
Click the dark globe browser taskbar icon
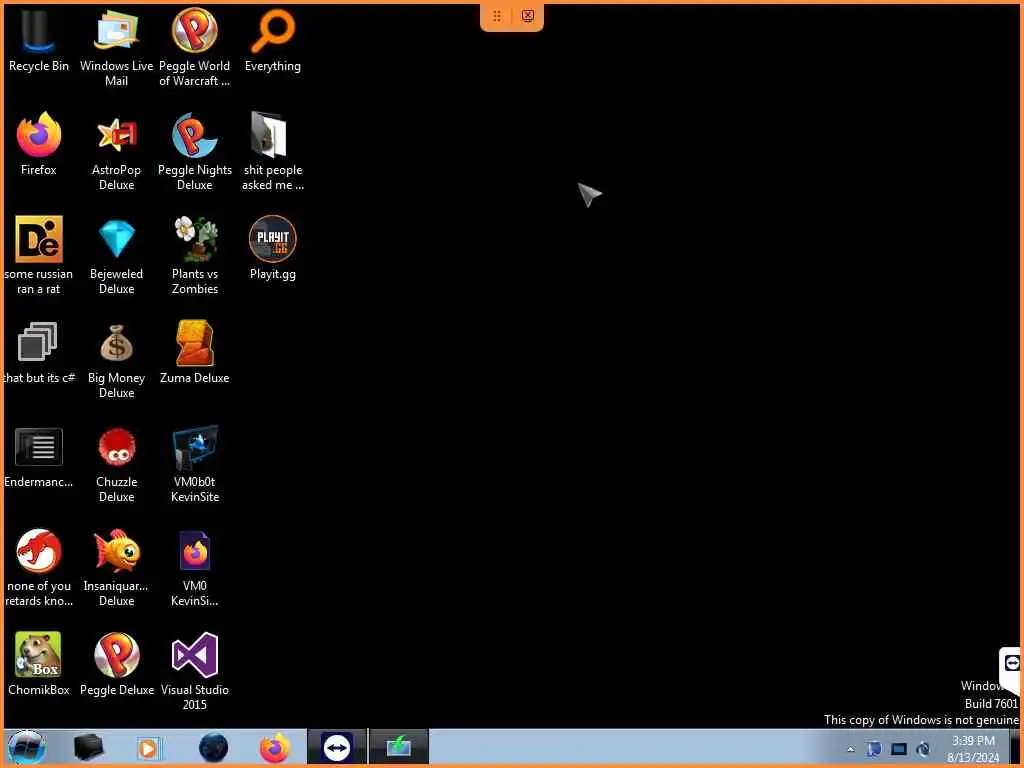(x=213, y=748)
